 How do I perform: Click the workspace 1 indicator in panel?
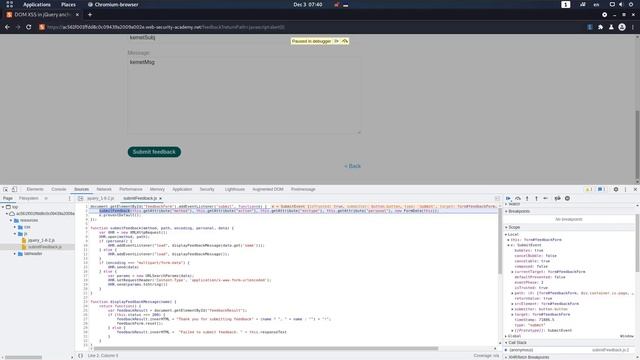tap(565, 4)
